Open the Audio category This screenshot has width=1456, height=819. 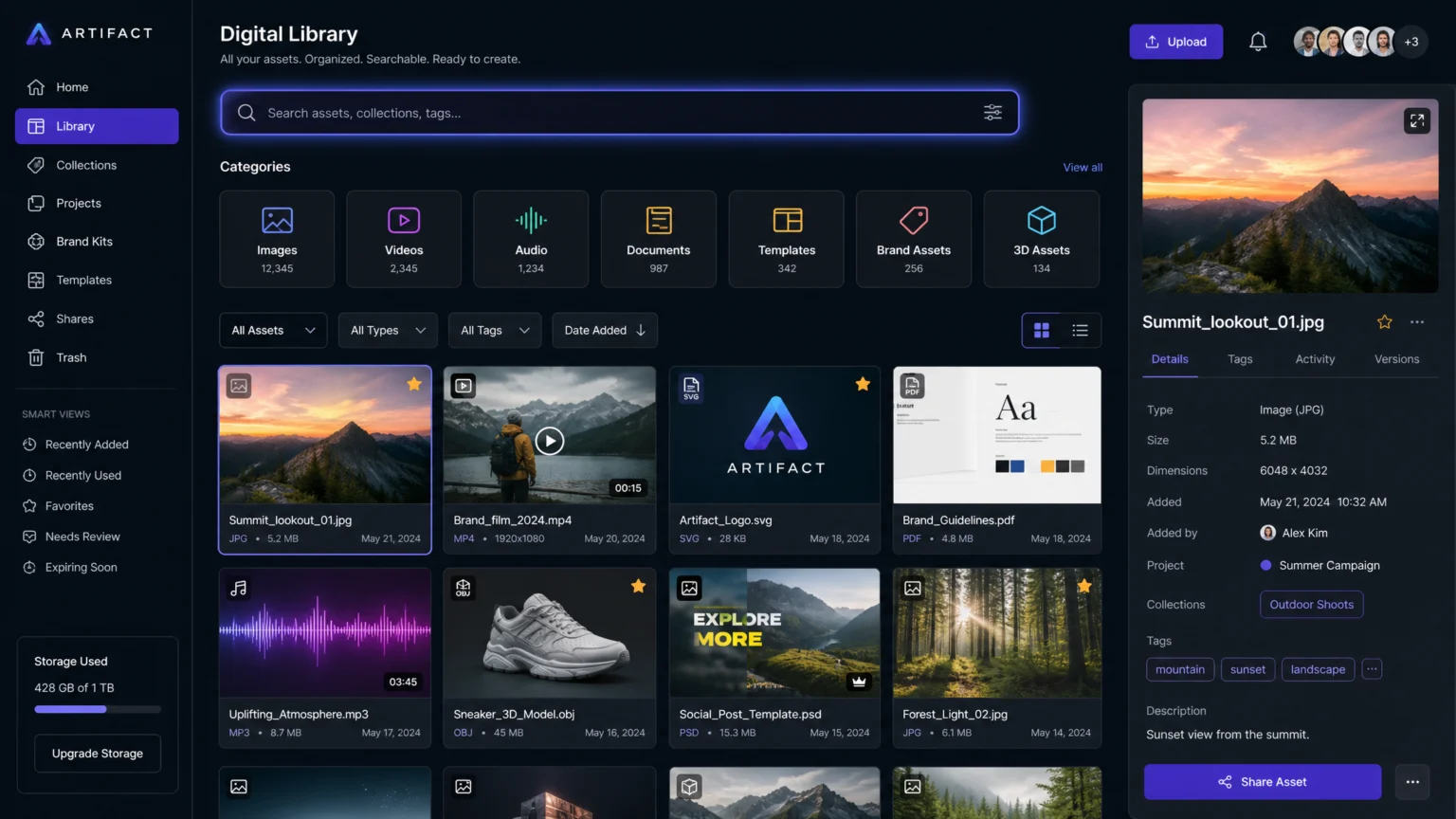point(531,239)
